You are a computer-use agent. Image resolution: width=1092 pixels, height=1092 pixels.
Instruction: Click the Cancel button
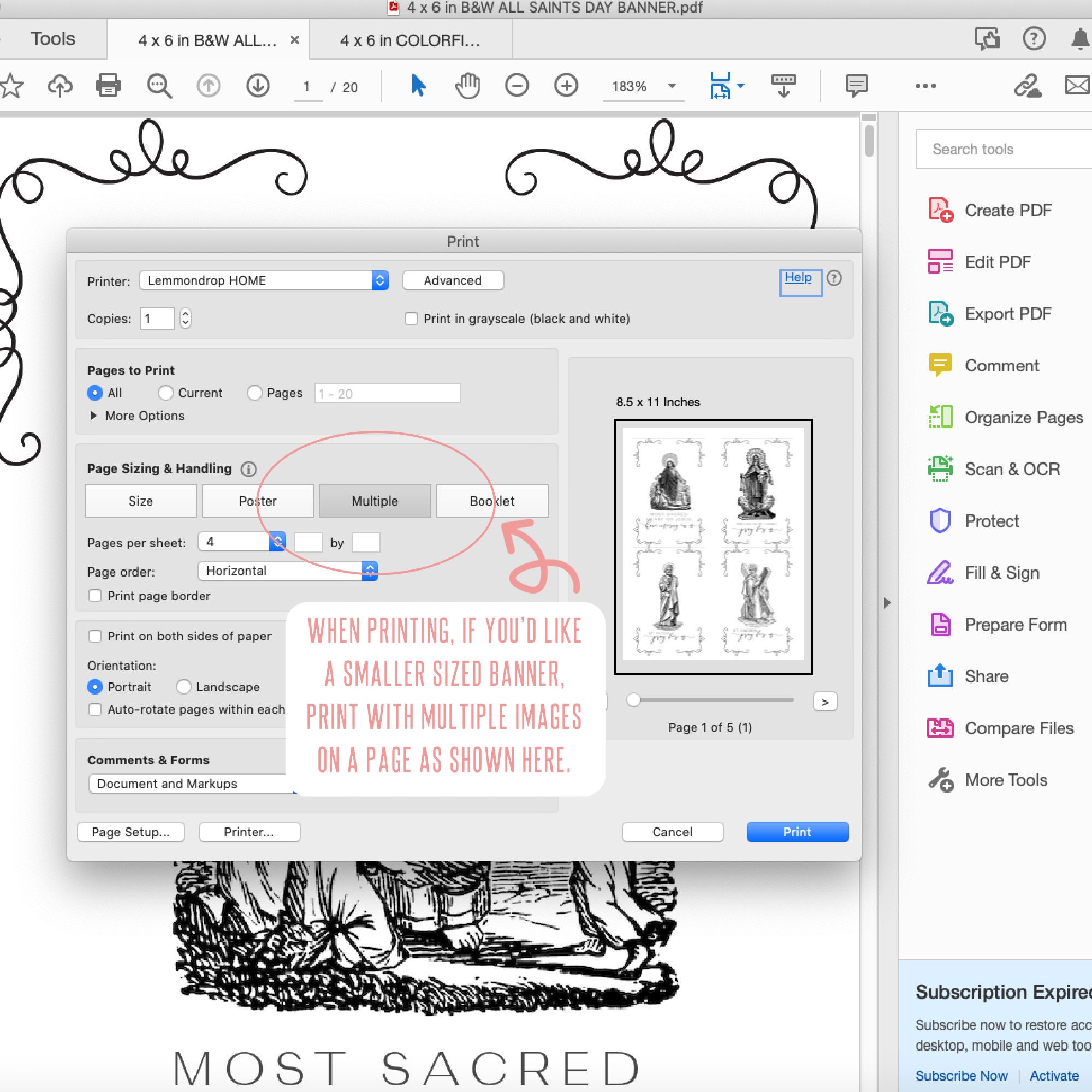point(673,832)
